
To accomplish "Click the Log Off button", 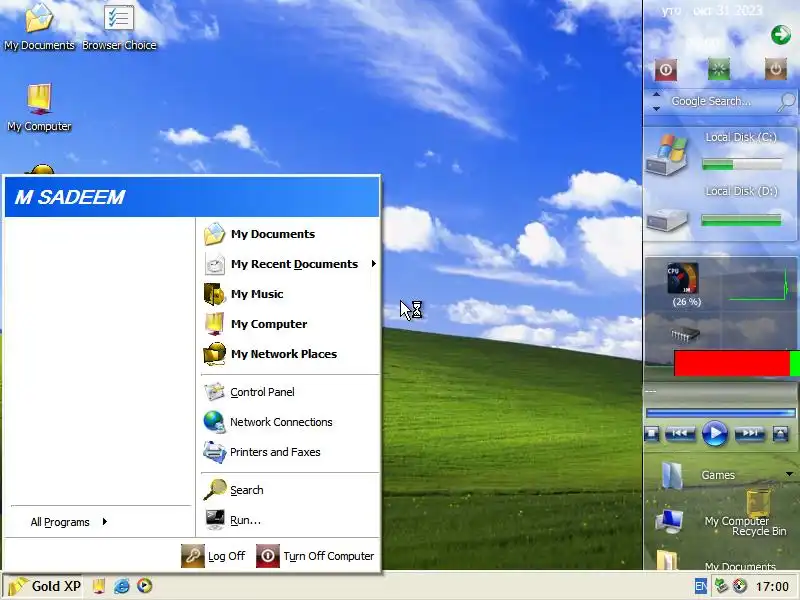I will (x=213, y=556).
